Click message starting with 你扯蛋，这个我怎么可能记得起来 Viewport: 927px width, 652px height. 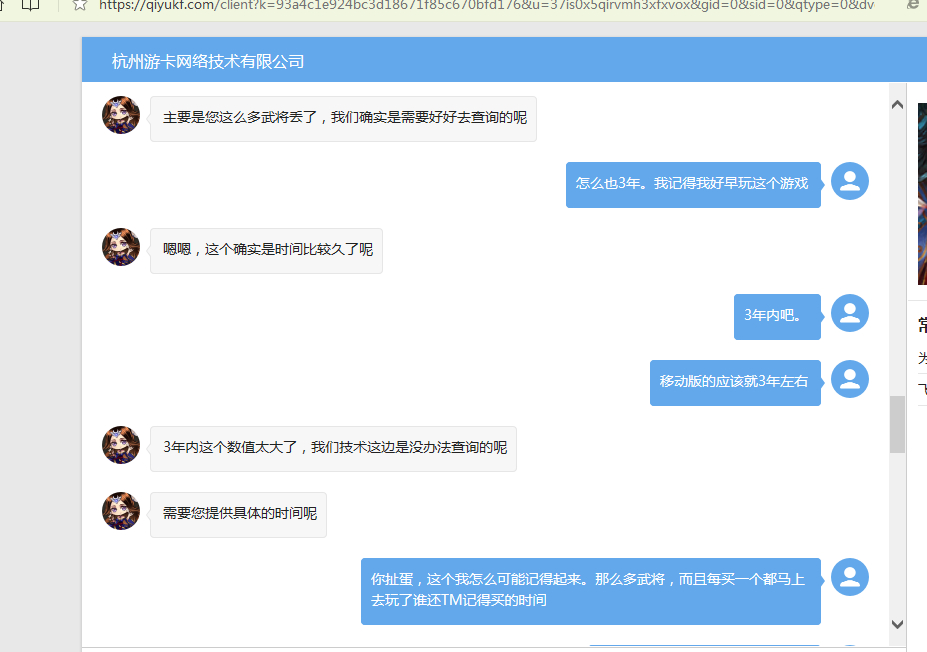pyautogui.click(x=591, y=591)
